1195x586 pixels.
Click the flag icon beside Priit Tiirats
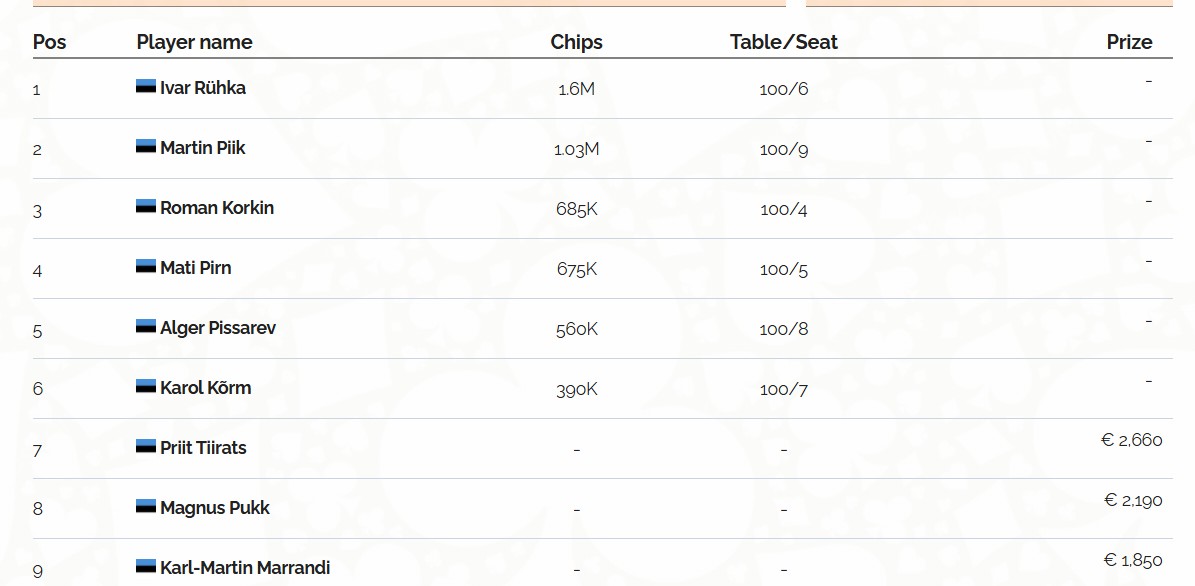(x=146, y=447)
